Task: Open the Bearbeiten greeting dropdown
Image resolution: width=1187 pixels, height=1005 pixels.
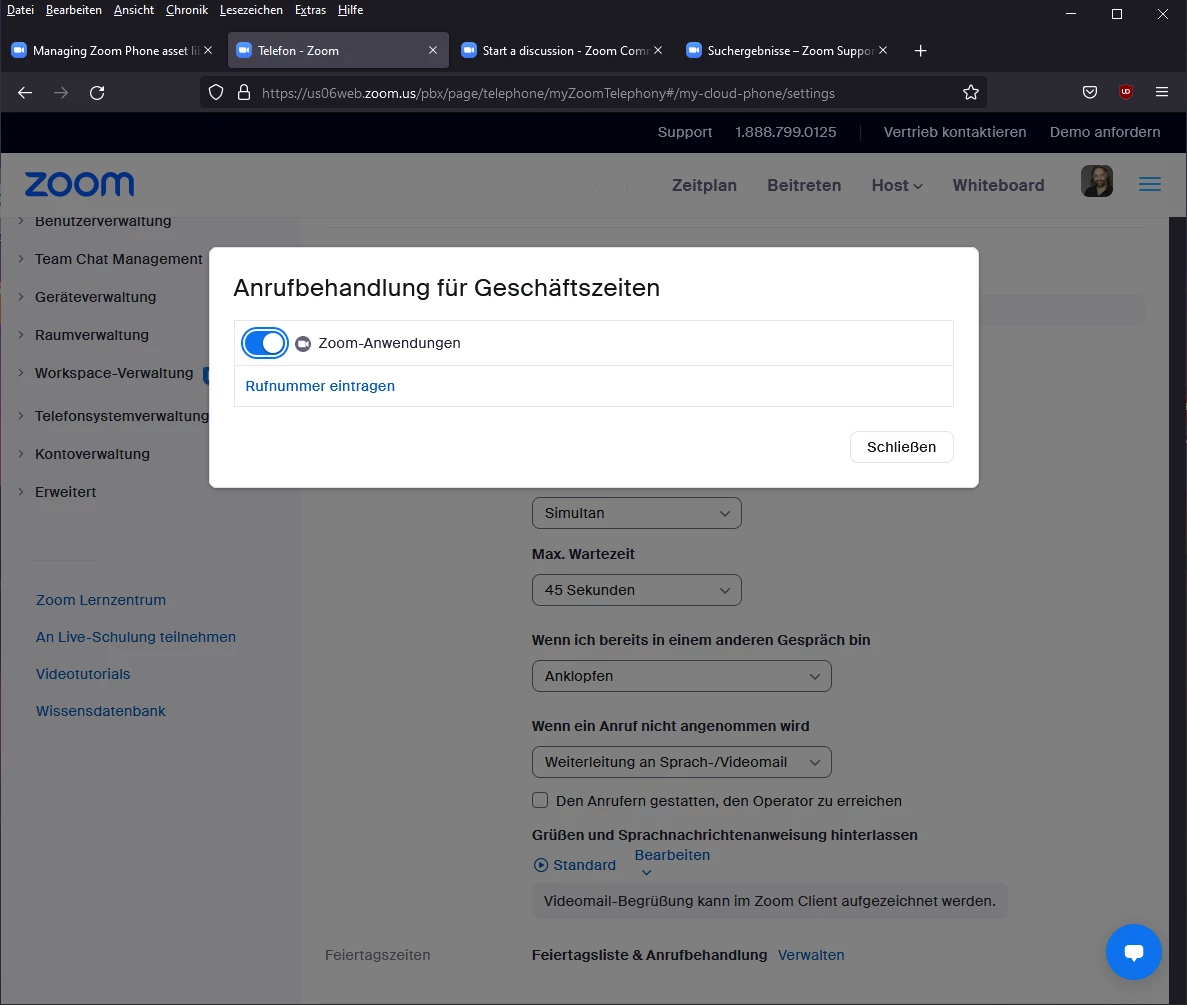Action: pyautogui.click(x=672, y=861)
